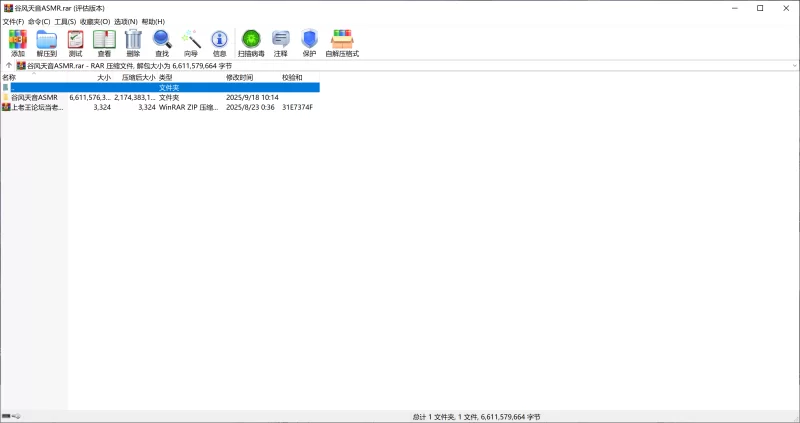Screen dimensions: 800x423
Task: Click the 添加 (Add) toolbar icon
Action: click(x=18, y=43)
